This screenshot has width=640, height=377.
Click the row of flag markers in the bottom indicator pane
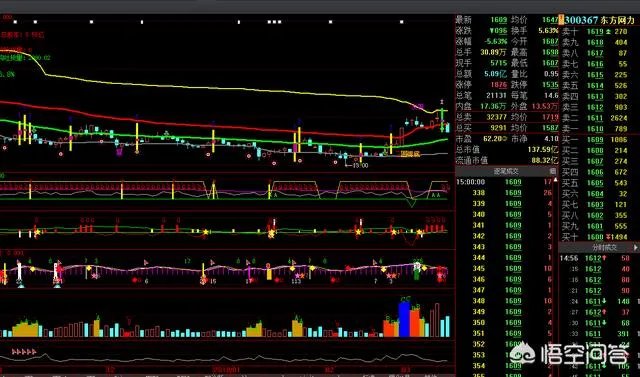(x=24, y=352)
